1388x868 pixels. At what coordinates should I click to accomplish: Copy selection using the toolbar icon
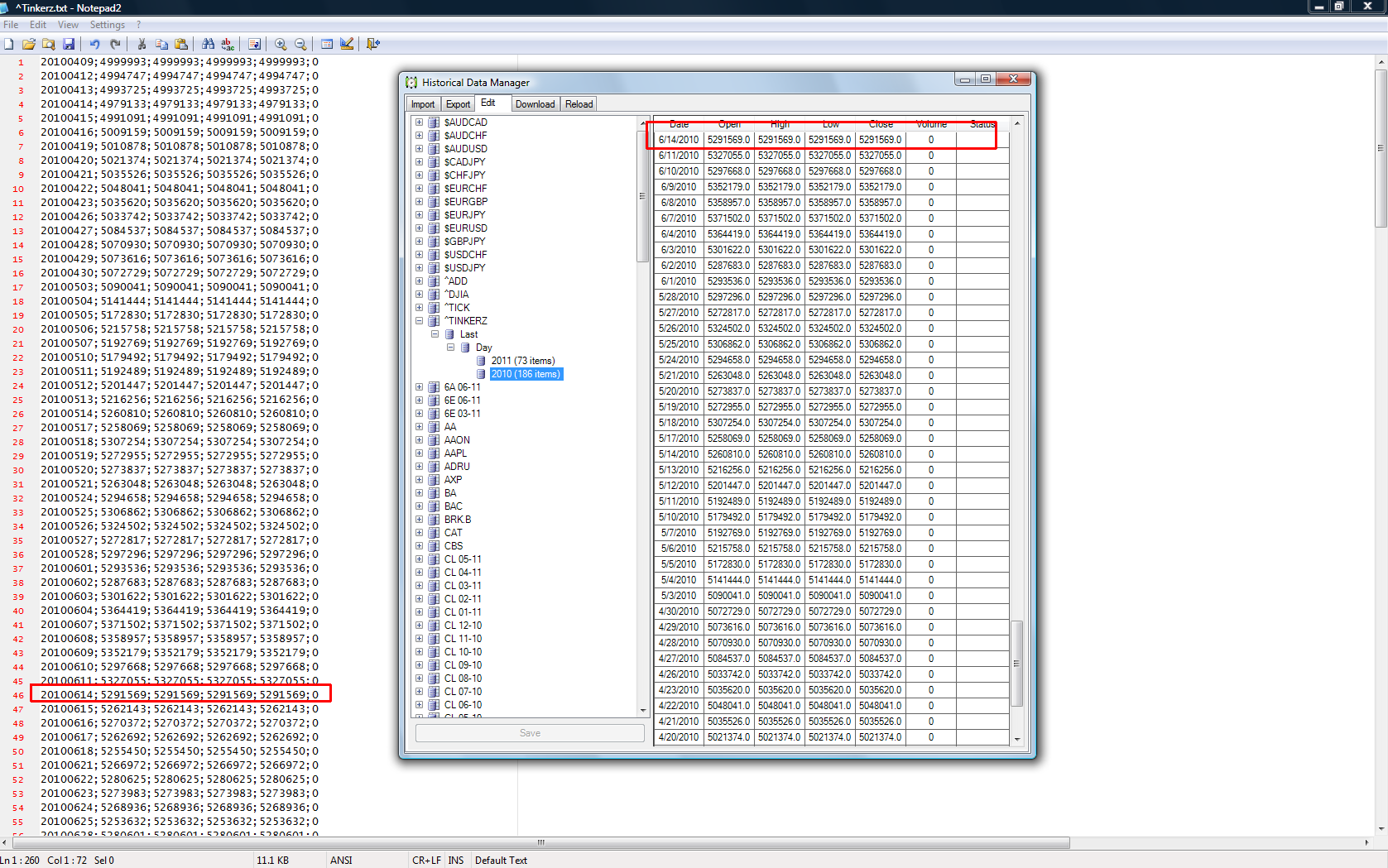coord(161,44)
